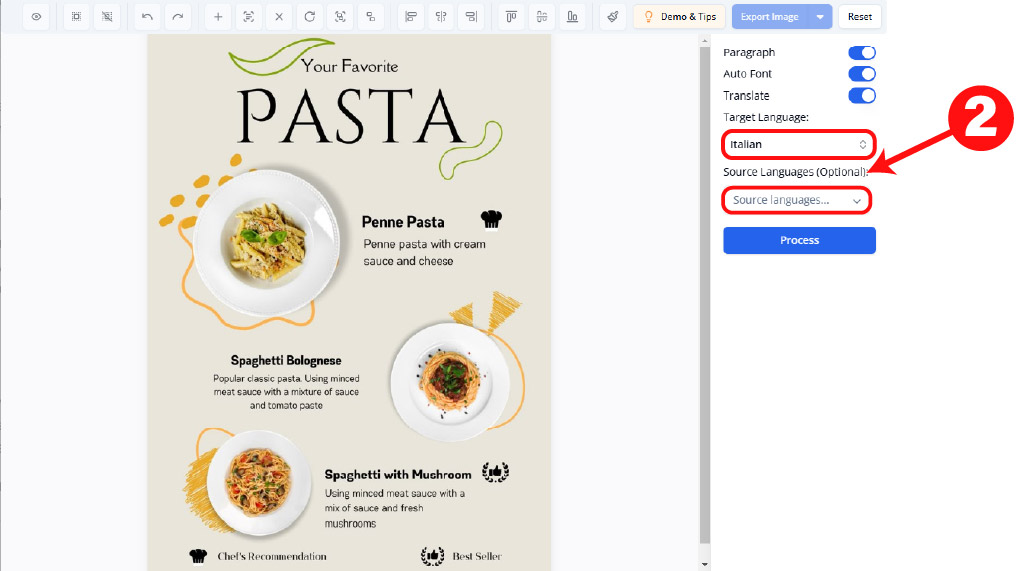This screenshot has width=1029, height=571.
Task: Click the undo arrow icon
Action: pos(148,17)
